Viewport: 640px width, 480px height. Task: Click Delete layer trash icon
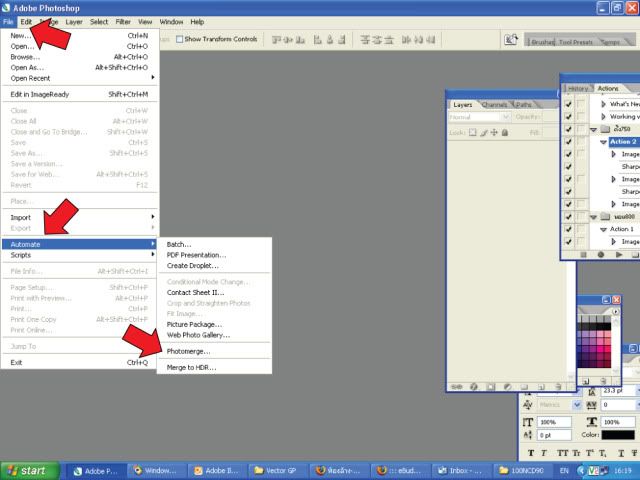click(558, 386)
